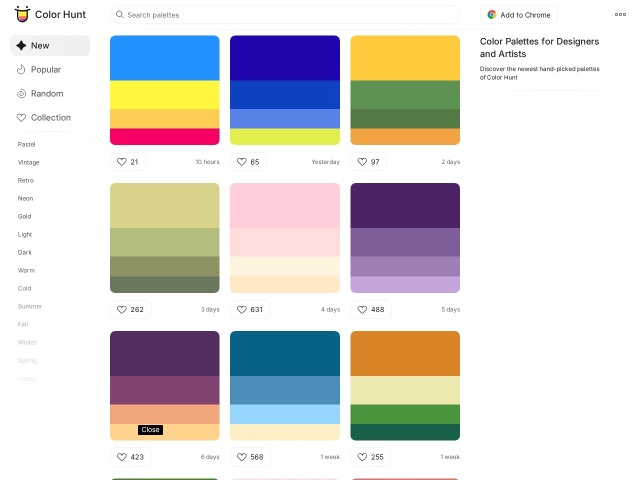Select the teal blue swatch in 568-likes palette
The height and width of the screenshot is (480, 640).
[x=285, y=353]
